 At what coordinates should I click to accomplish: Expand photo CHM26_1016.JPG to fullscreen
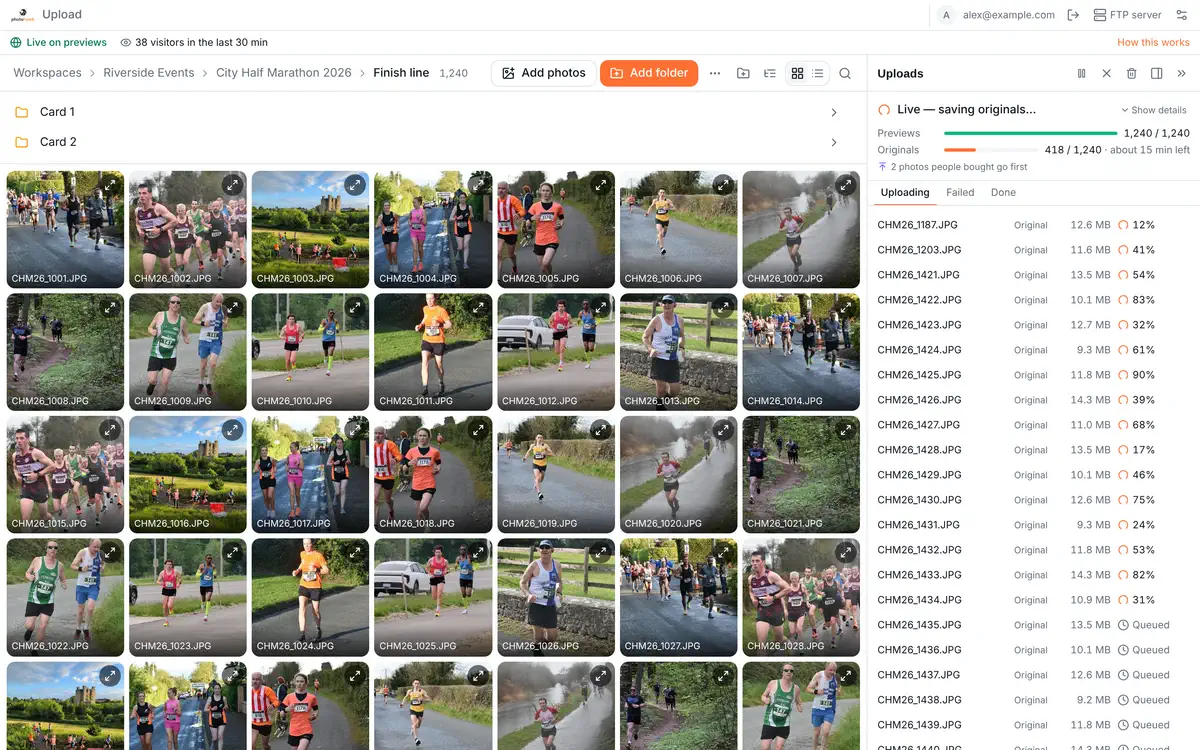(232, 430)
